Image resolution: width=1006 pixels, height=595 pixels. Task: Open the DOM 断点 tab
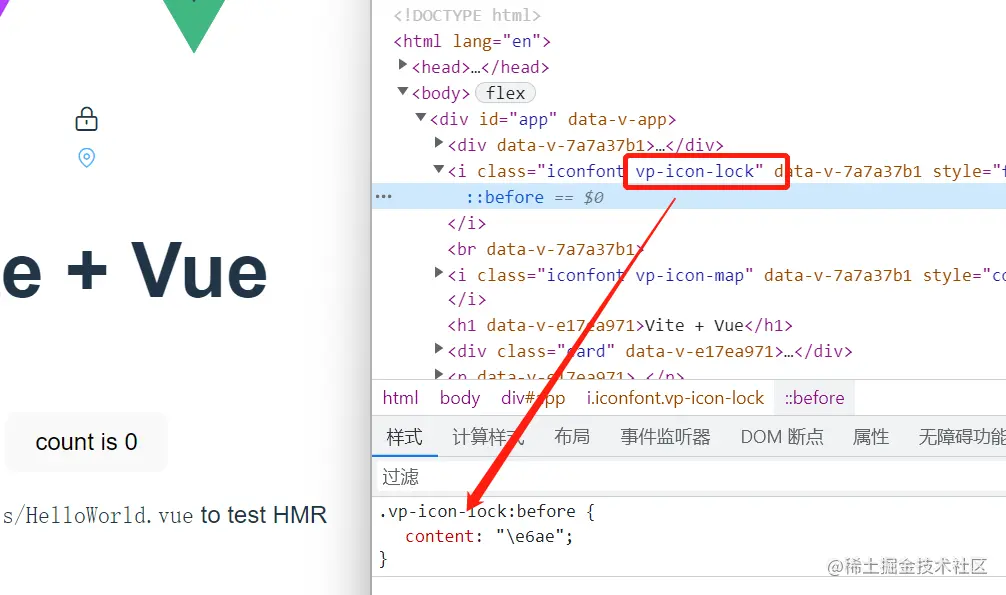point(782,437)
